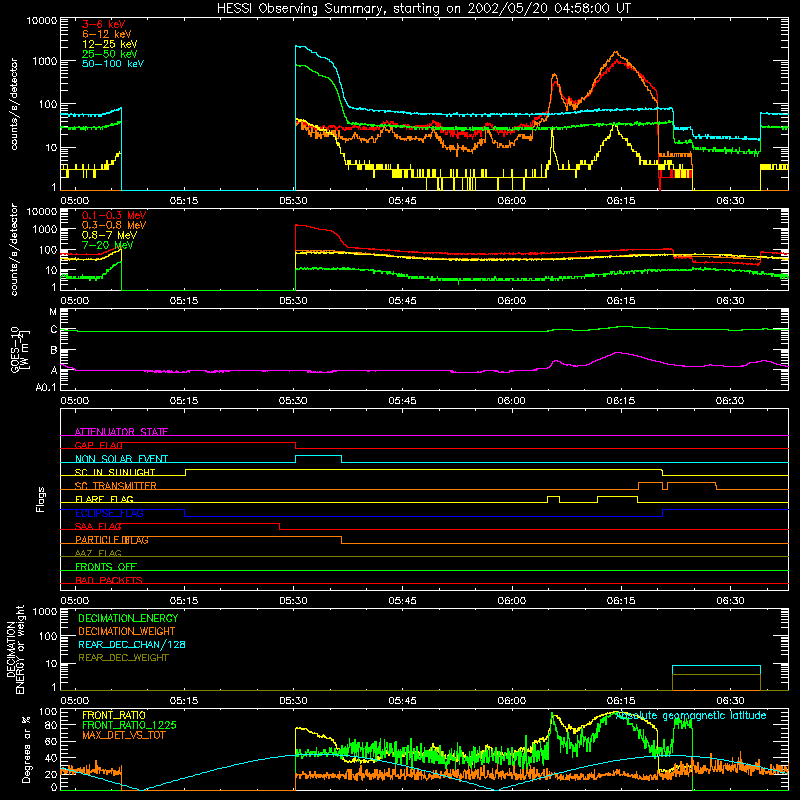Select the DECIMATION ENERGY or weight axis label
The height and width of the screenshot is (800, 800).
click(x=15, y=649)
